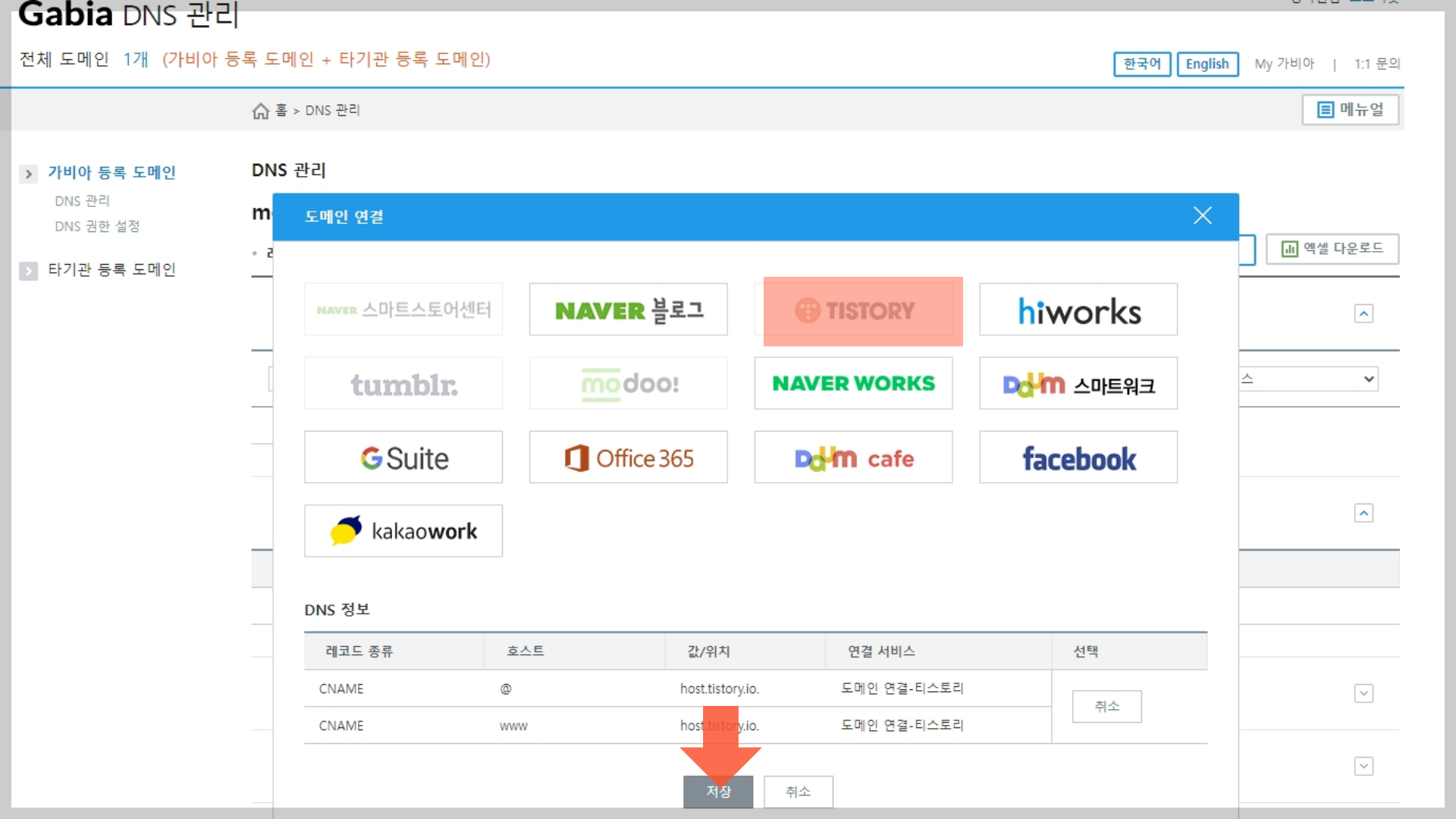Viewport: 1456px width, 819px height.
Task: Select the NAVER WORKS tile
Action: coord(853,384)
